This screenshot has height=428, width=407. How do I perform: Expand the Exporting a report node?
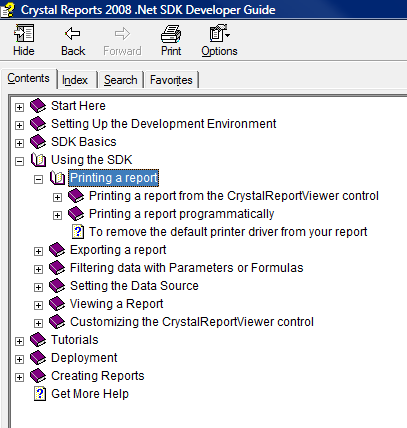pyautogui.click(x=38, y=251)
